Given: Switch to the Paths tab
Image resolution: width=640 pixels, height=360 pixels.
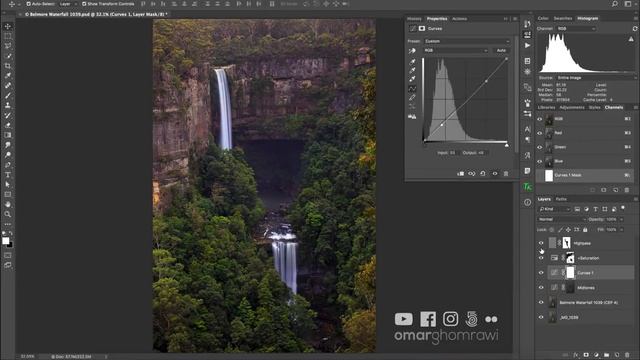Looking at the screenshot, I should click(561, 199).
